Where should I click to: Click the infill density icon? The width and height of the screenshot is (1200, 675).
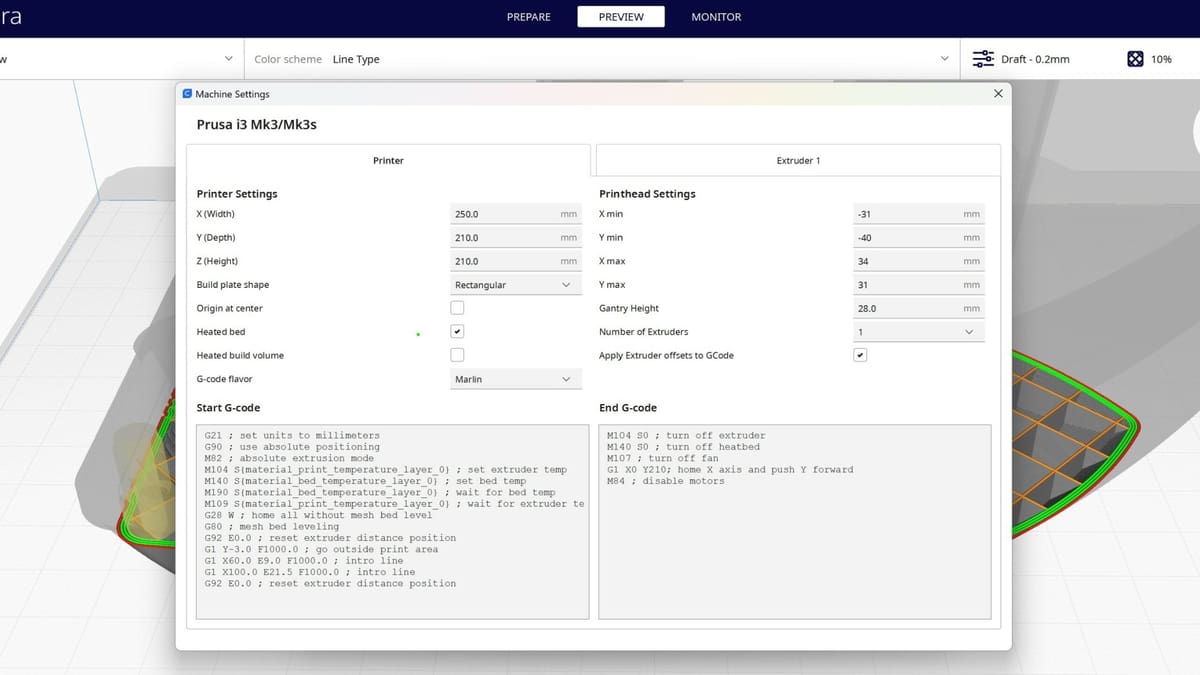click(x=1135, y=59)
